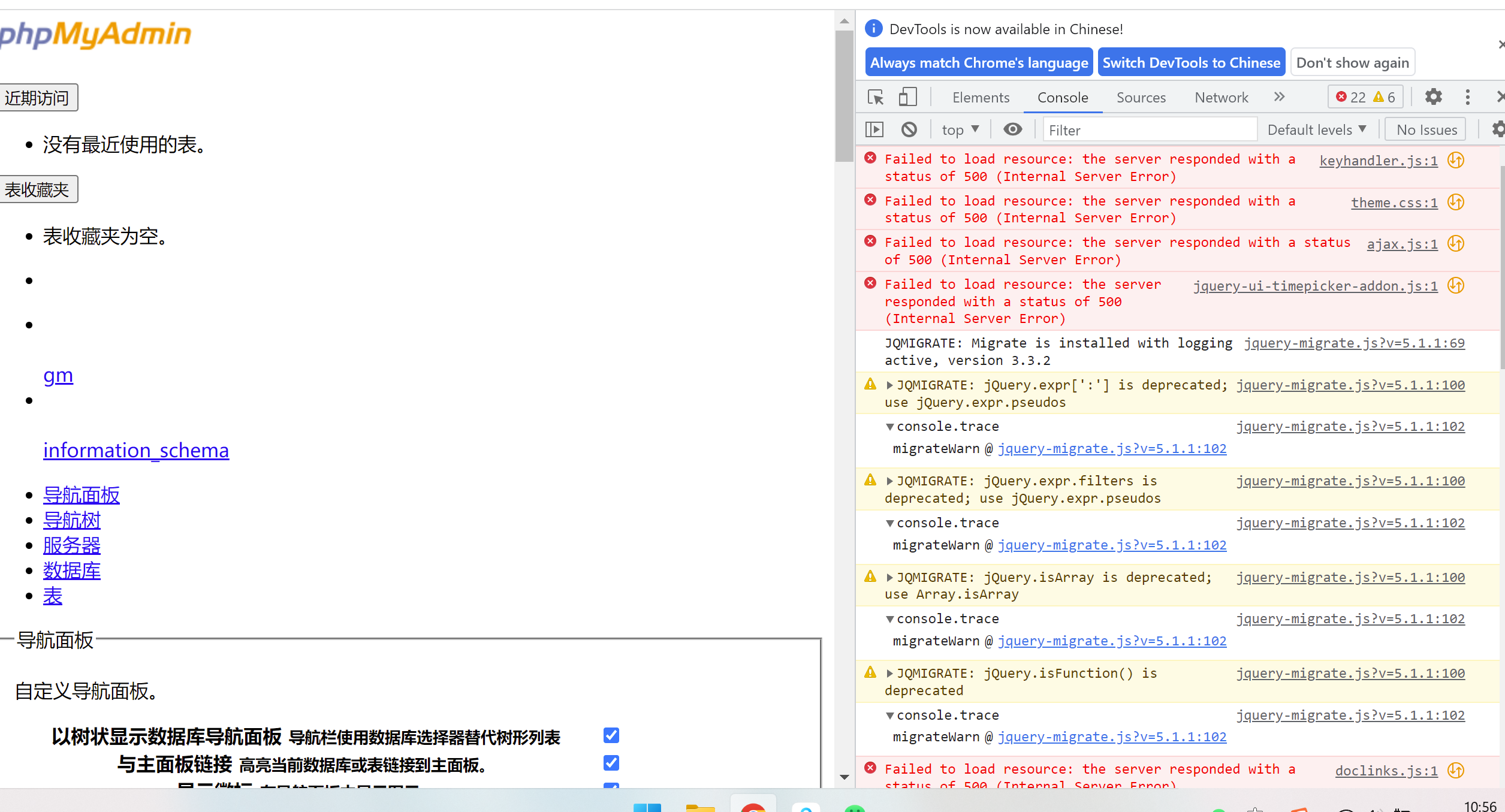Click the reload icon beside ajax.js:1
The height and width of the screenshot is (812, 1505).
coord(1456,243)
